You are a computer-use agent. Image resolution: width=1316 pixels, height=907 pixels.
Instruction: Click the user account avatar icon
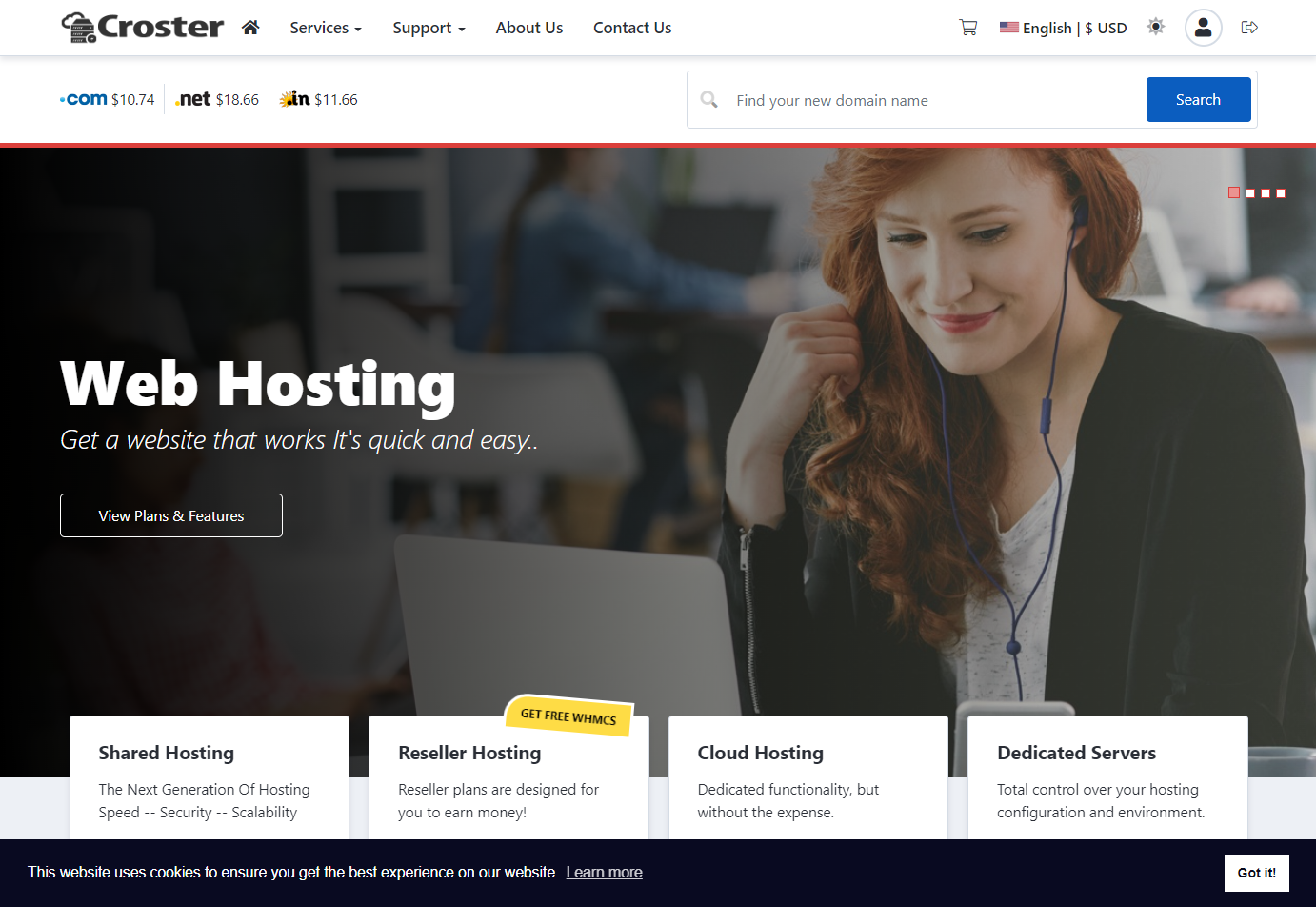(1203, 28)
